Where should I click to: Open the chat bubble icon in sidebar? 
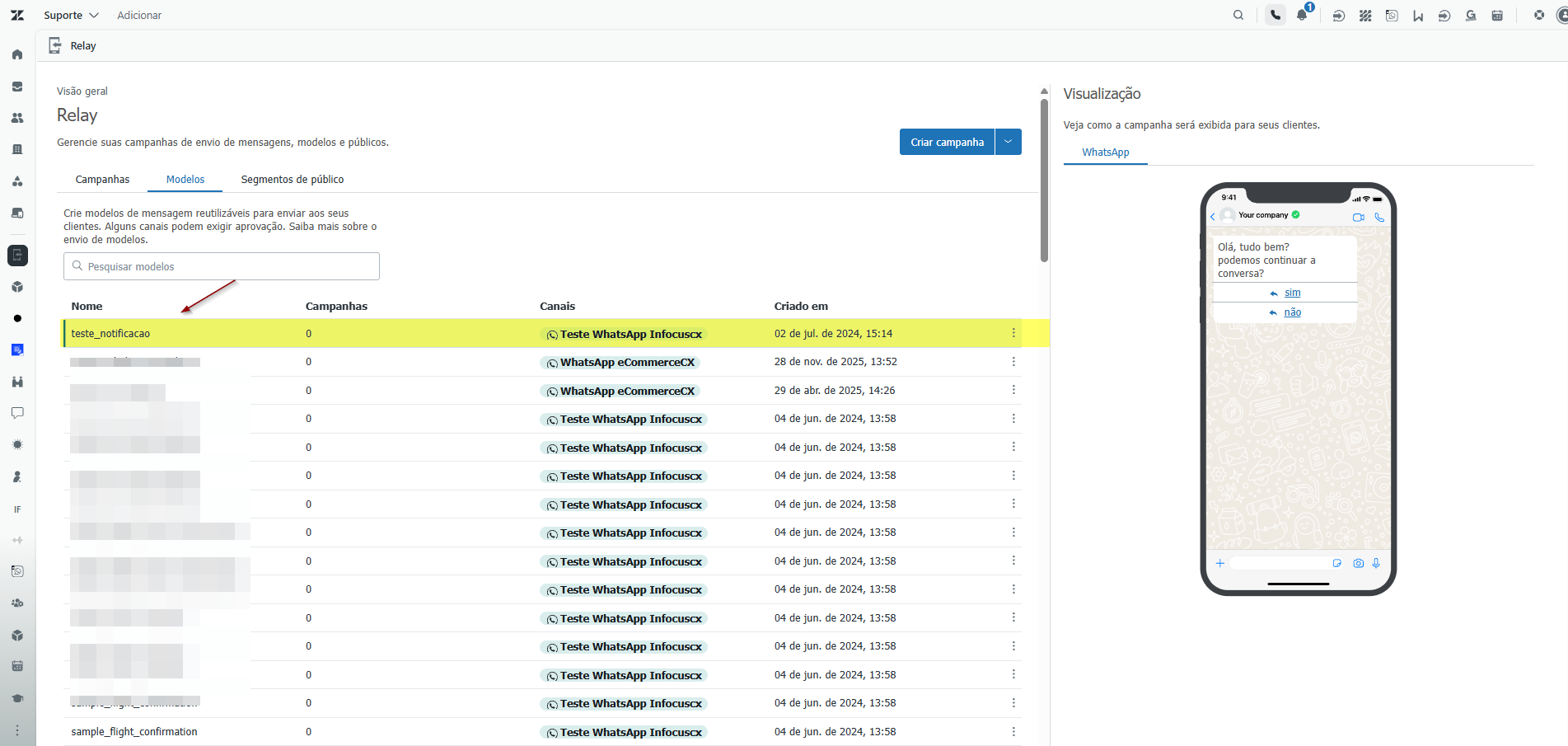[17, 413]
